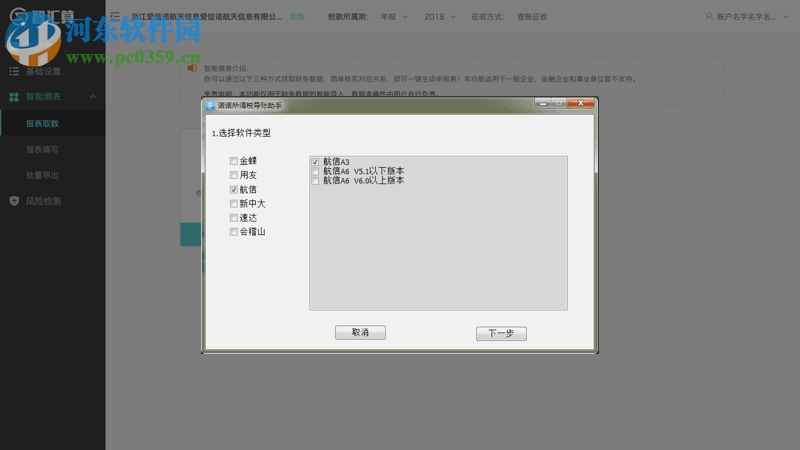Click the speaker announcement icon
Screen dimensions: 800x450
click(192, 68)
